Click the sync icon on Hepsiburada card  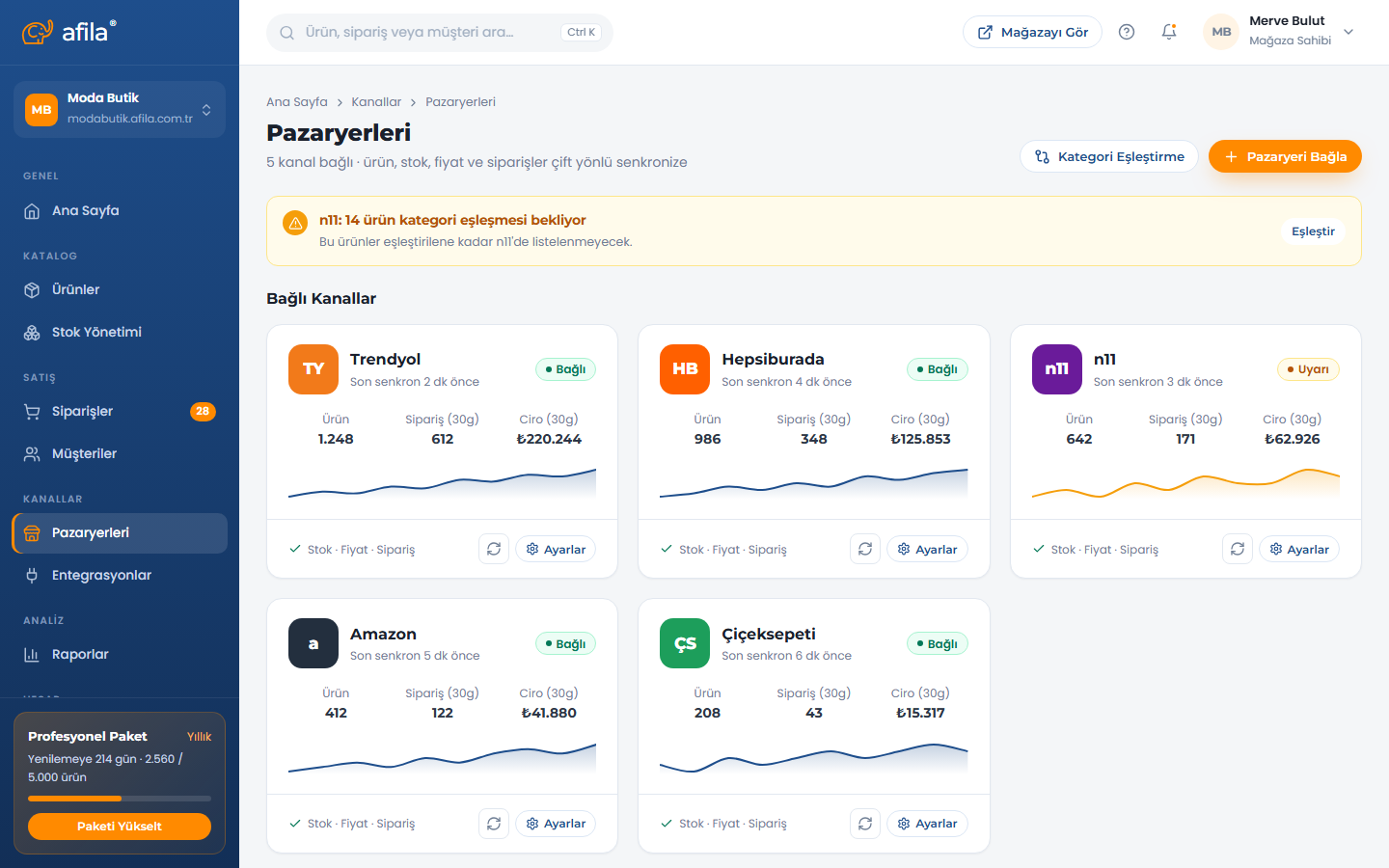tap(865, 549)
